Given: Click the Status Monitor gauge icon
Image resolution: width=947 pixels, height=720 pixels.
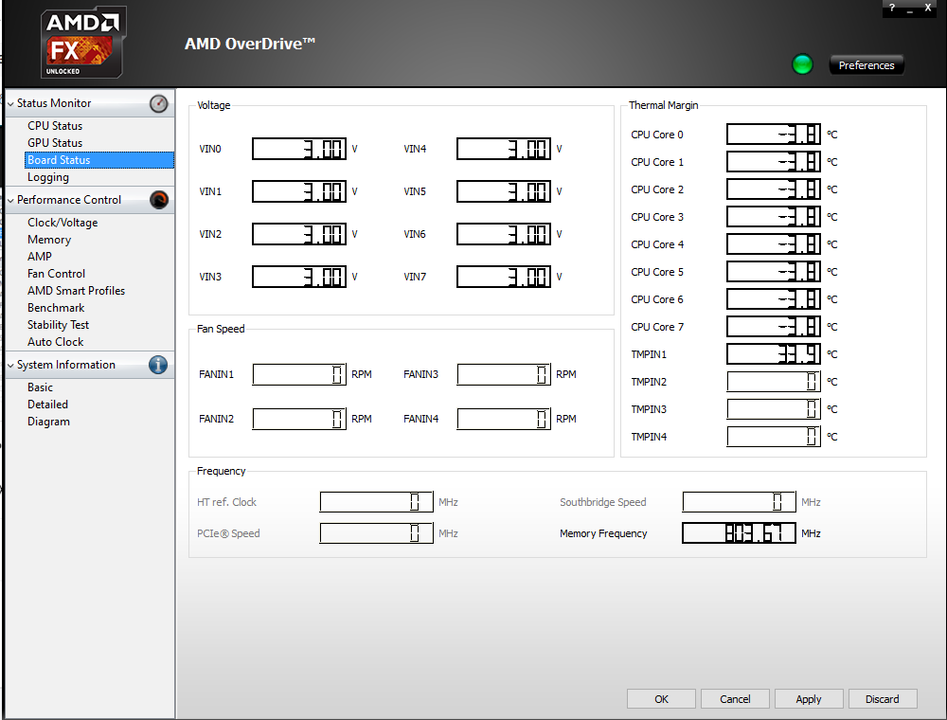Looking at the screenshot, I should 158,104.
